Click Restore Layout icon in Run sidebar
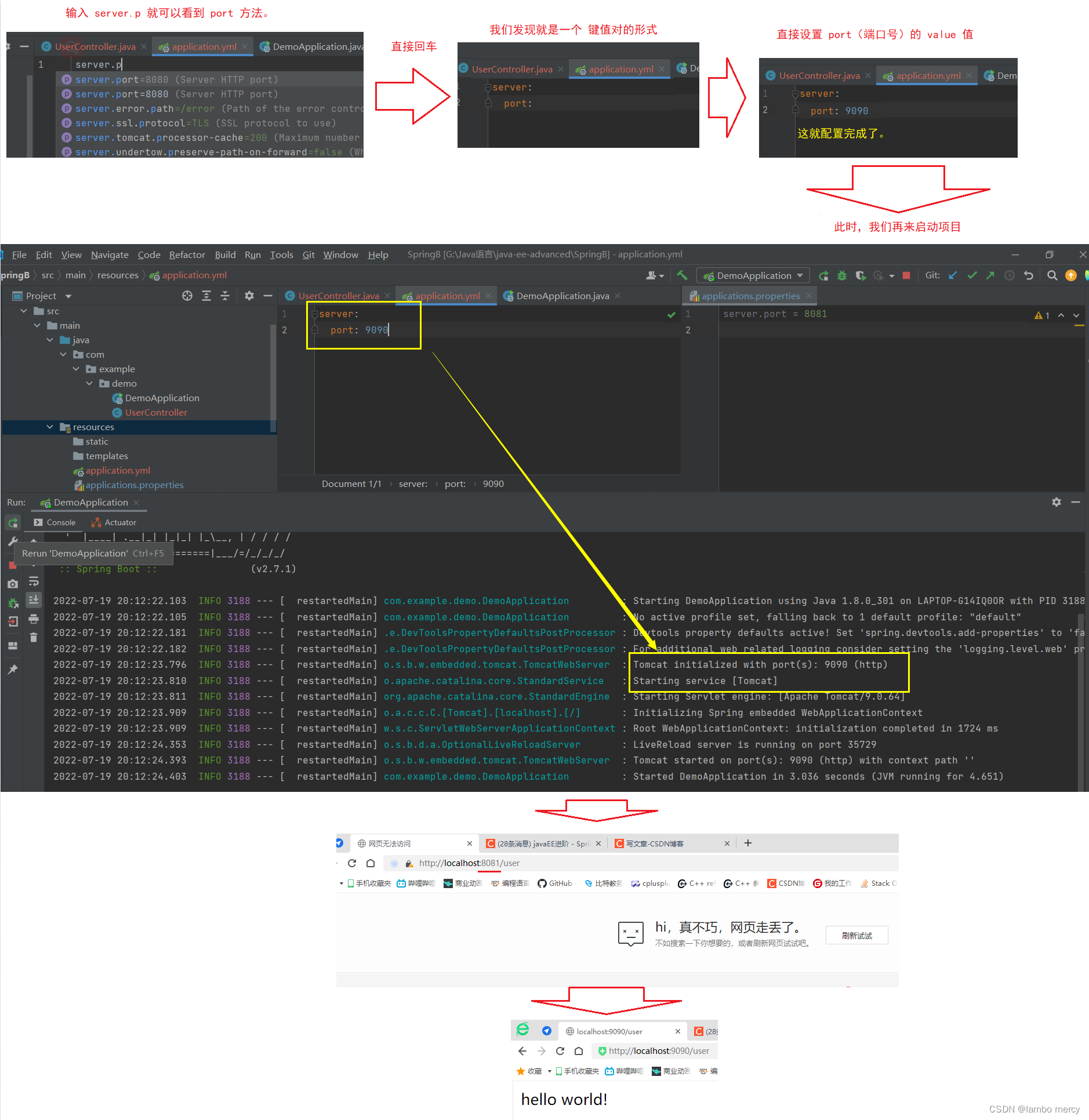This screenshot has width=1089, height=1120. click(x=13, y=646)
